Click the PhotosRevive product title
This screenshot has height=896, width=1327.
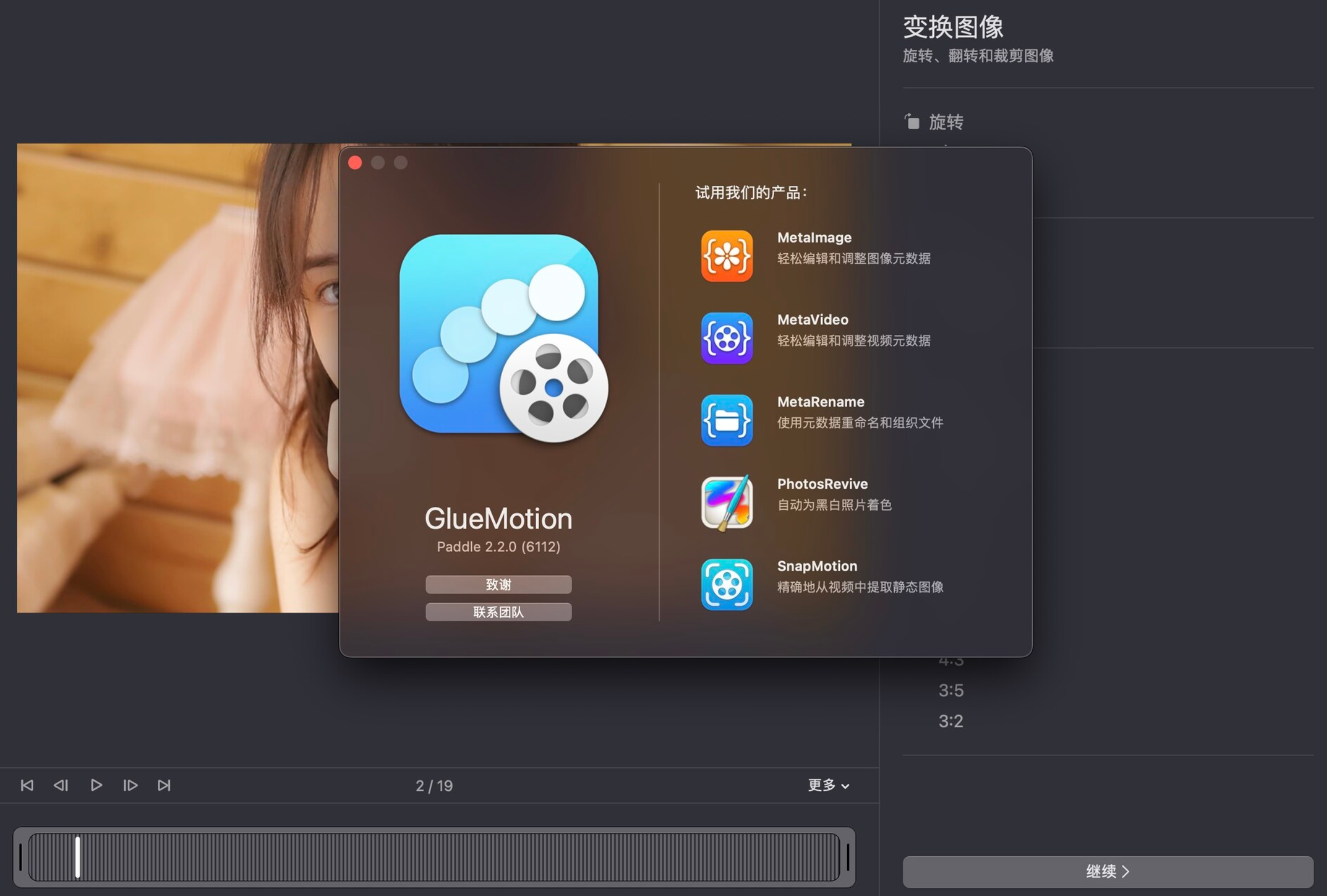pyautogui.click(x=822, y=484)
